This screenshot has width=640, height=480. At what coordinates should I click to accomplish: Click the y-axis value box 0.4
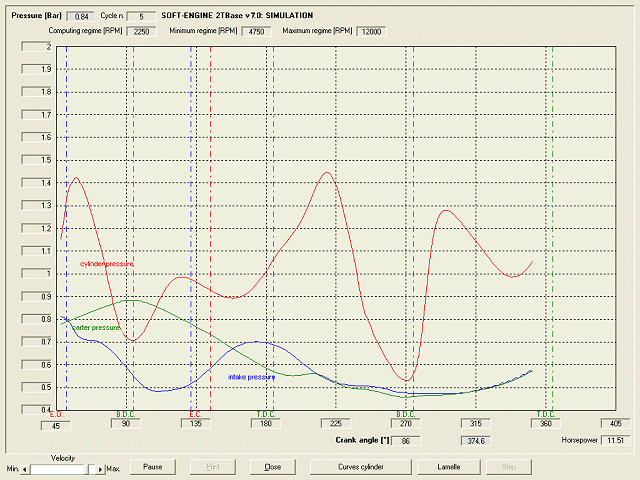37,409
